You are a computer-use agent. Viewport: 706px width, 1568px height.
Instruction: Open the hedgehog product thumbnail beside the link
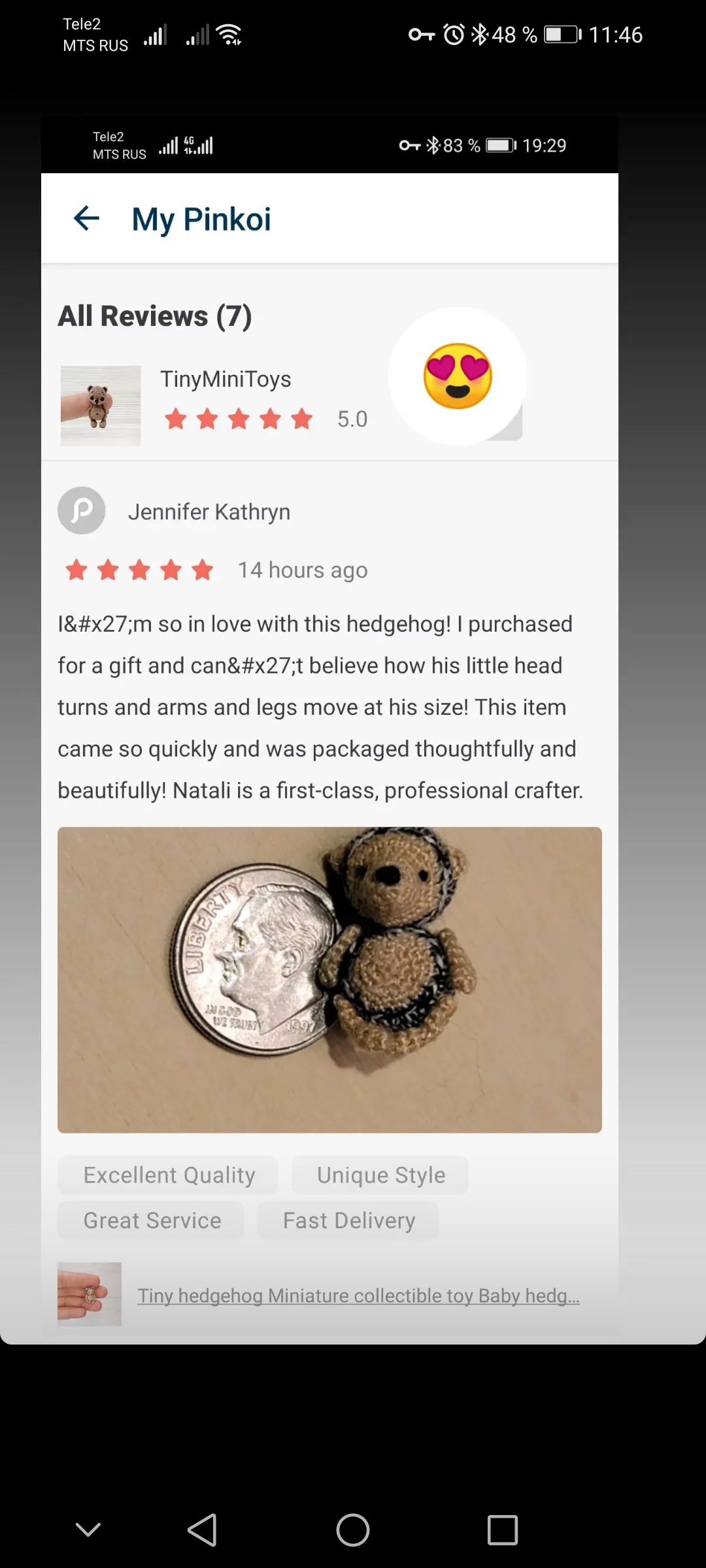pyautogui.click(x=90, y=1294)
